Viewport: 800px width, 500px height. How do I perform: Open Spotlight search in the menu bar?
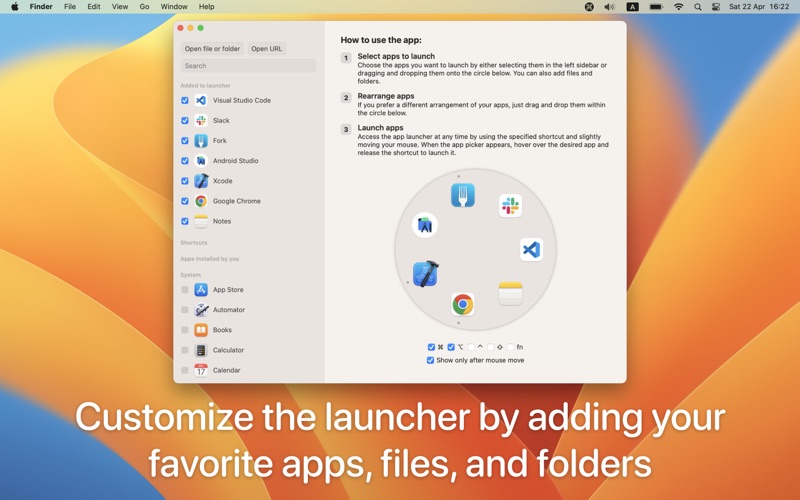(698, 7)
